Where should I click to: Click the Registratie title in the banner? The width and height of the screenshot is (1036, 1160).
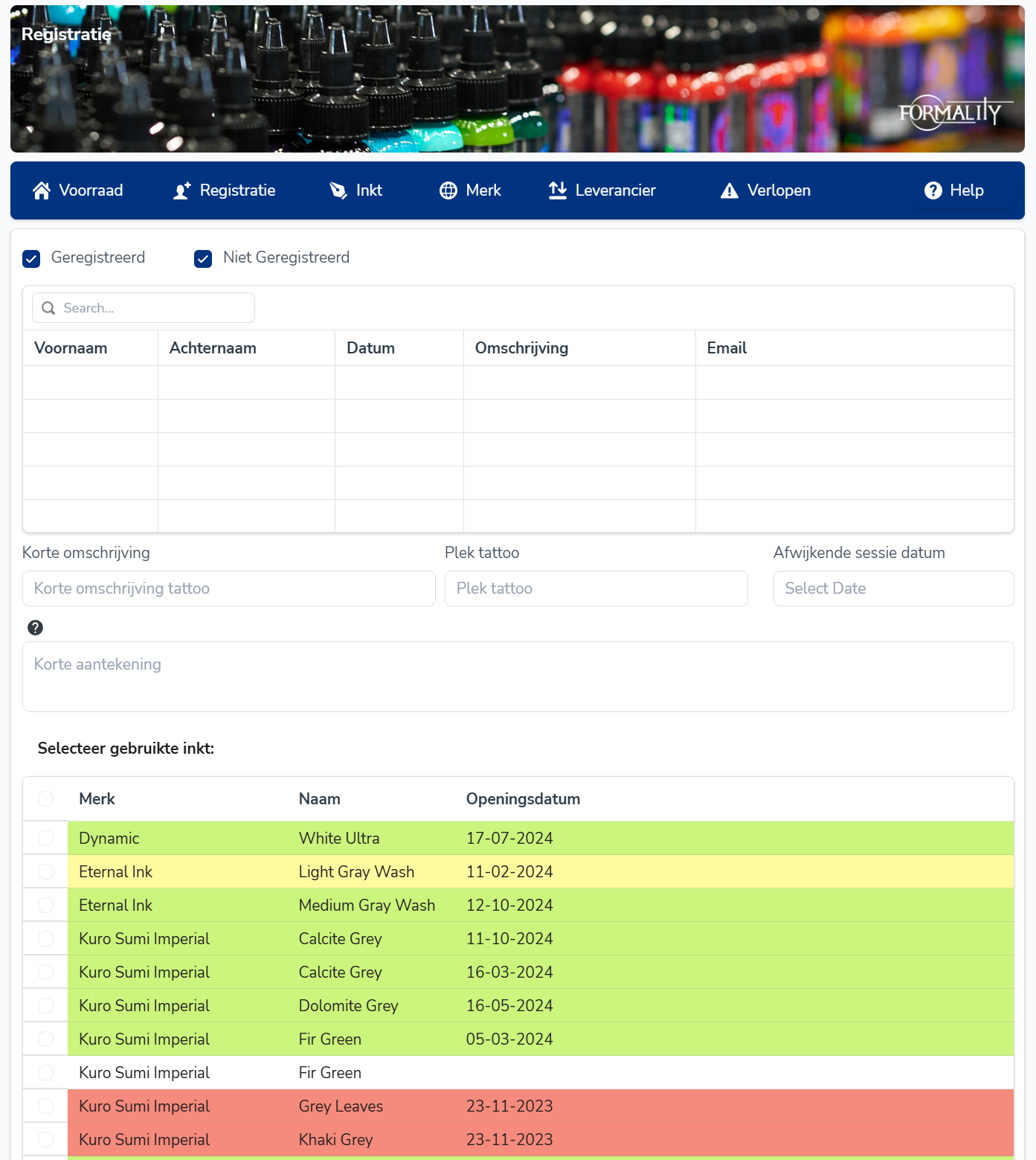66,34
